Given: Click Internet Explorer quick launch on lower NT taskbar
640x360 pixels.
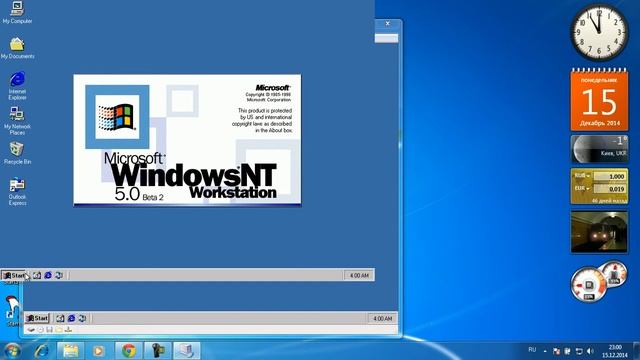Looking at the screenshot, I should pos(71,318).
